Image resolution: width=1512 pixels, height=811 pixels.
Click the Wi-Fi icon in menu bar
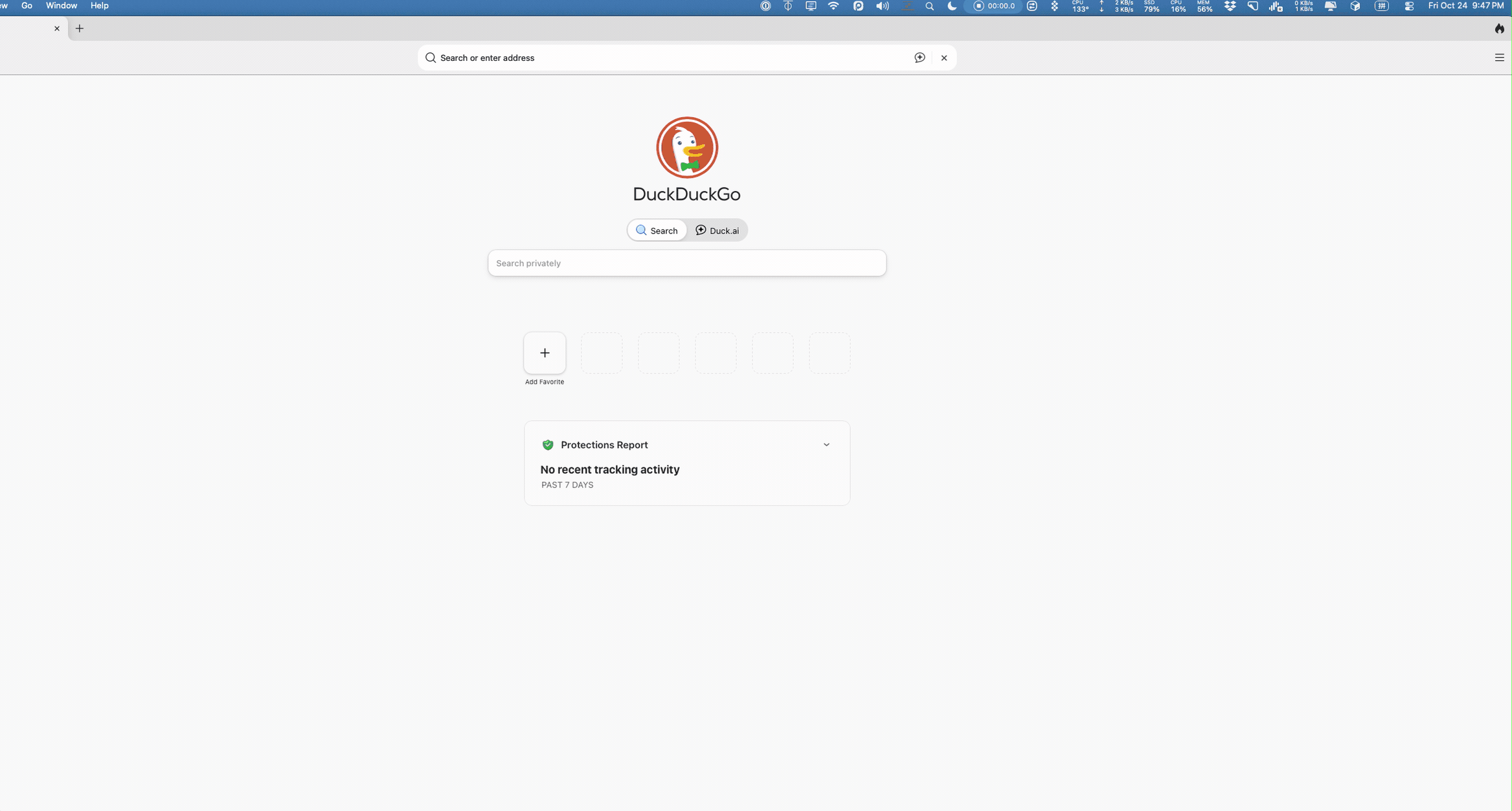coord(833,6)
